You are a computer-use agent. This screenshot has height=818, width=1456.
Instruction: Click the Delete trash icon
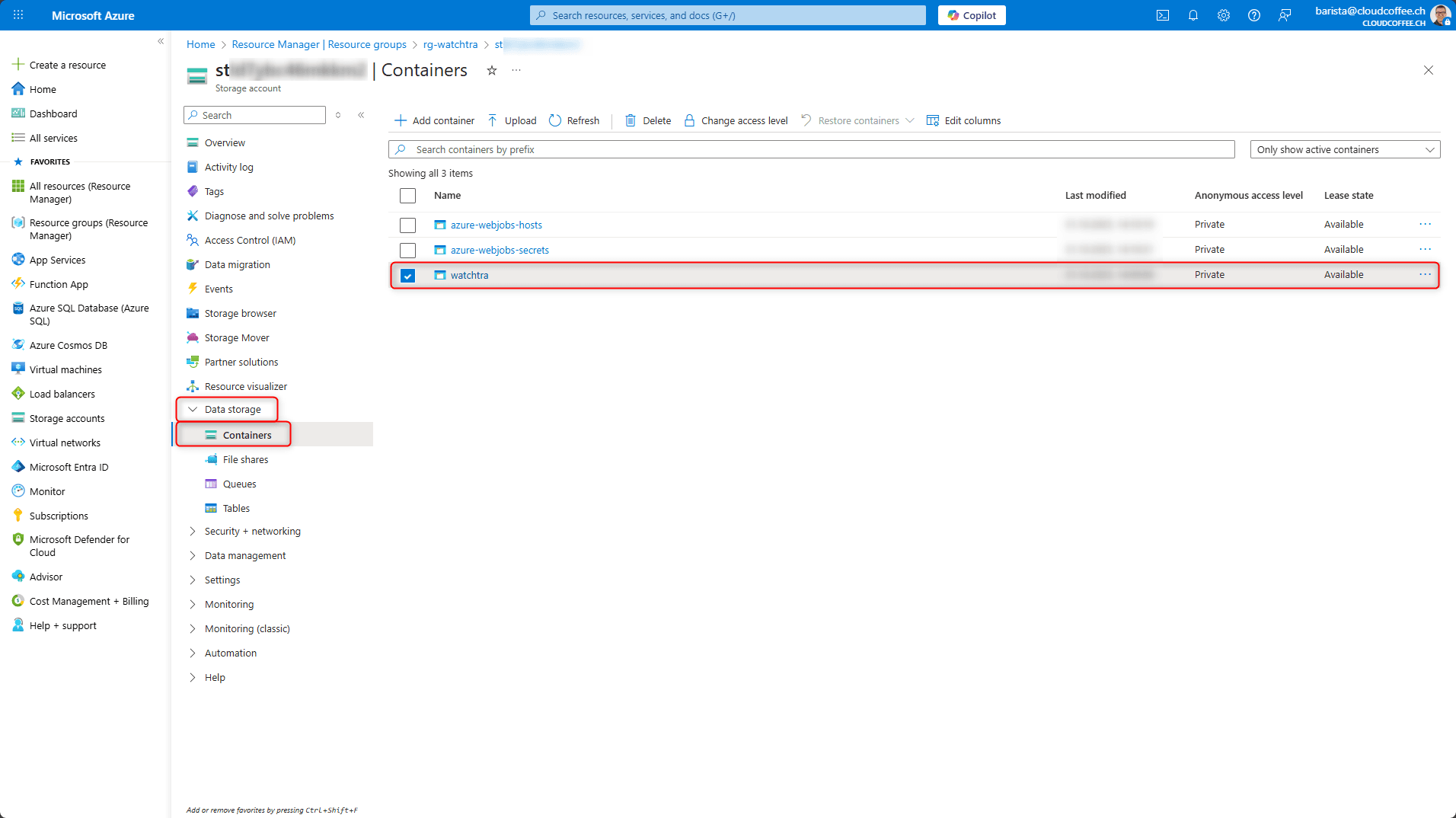tap(631, 120)
